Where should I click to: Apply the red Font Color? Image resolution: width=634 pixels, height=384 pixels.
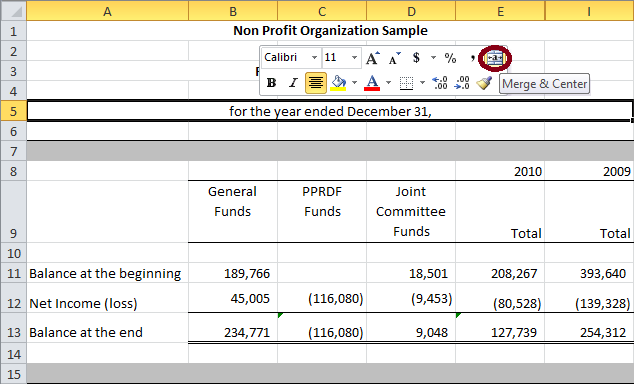(x=372, y=83)
